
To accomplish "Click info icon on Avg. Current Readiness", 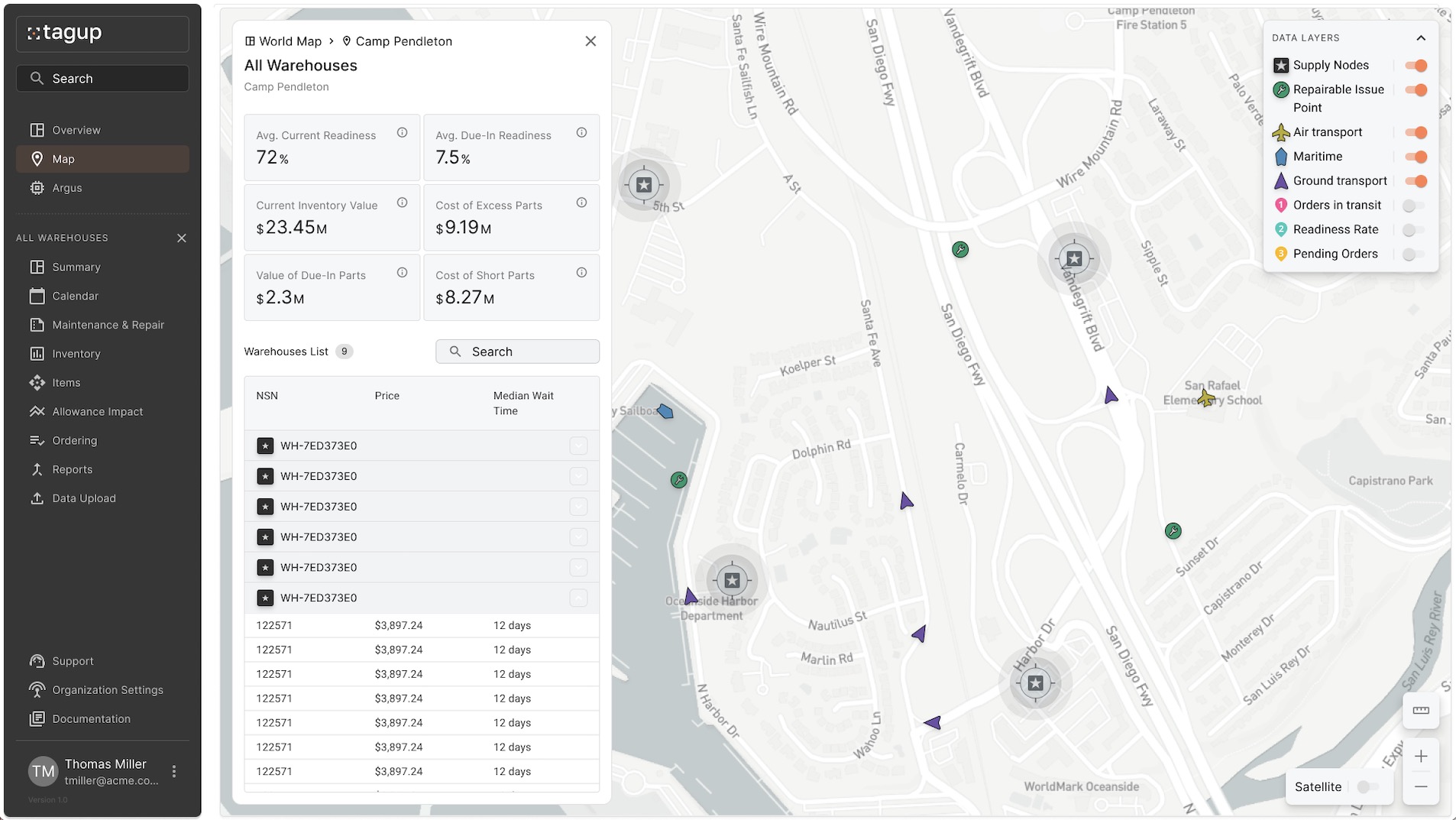I will coord(402,133).
